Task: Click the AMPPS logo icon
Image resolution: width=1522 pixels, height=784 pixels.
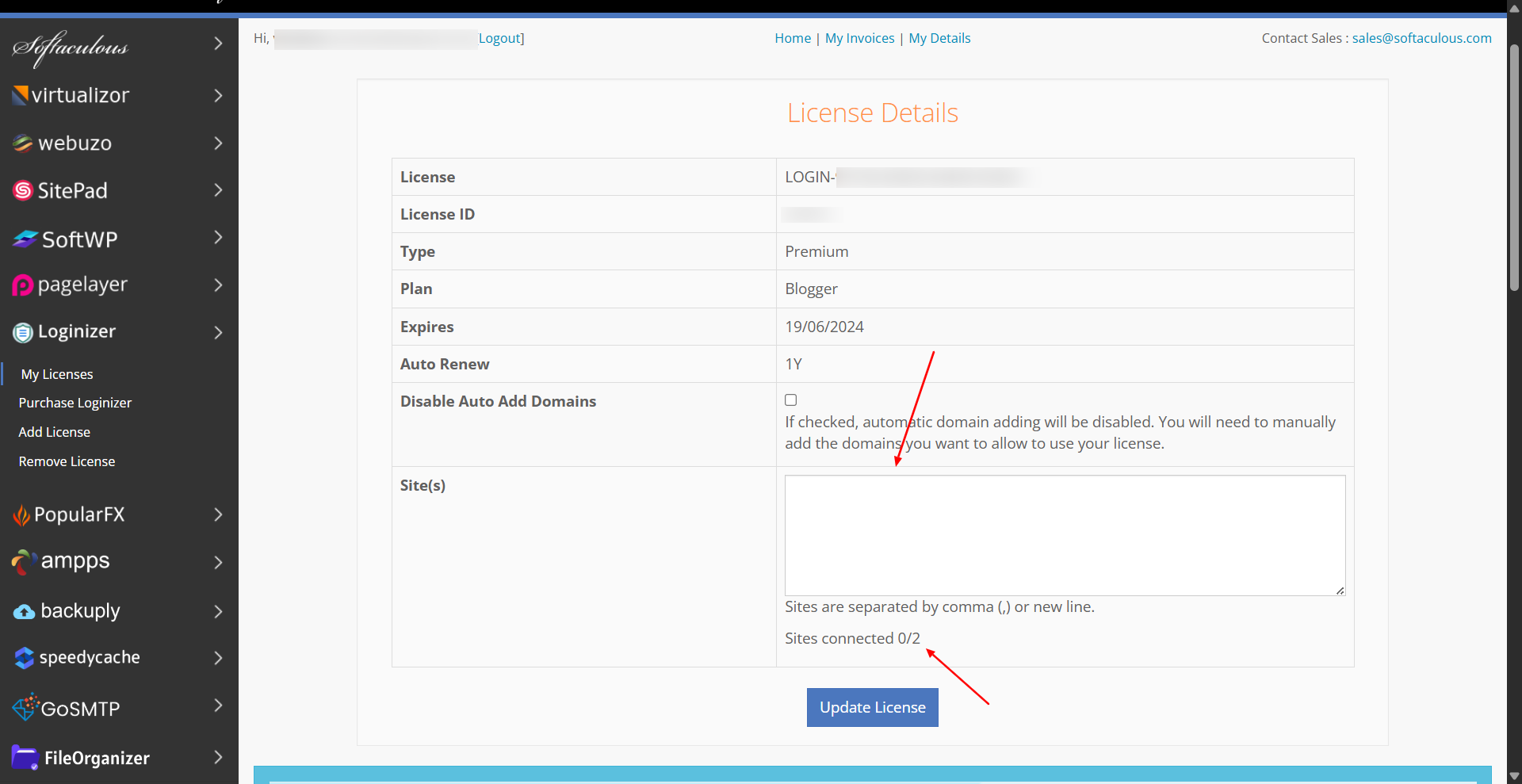Action: (x=25, y=562)
